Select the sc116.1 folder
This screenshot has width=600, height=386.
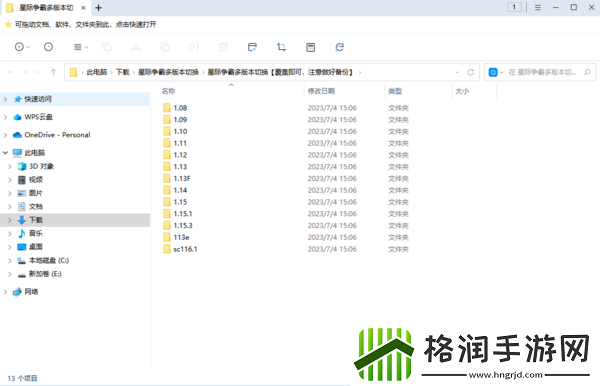(185, 249)
